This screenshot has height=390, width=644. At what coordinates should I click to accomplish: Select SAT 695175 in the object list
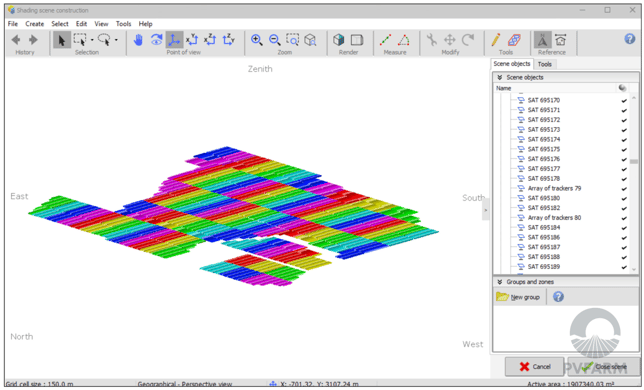544,149
